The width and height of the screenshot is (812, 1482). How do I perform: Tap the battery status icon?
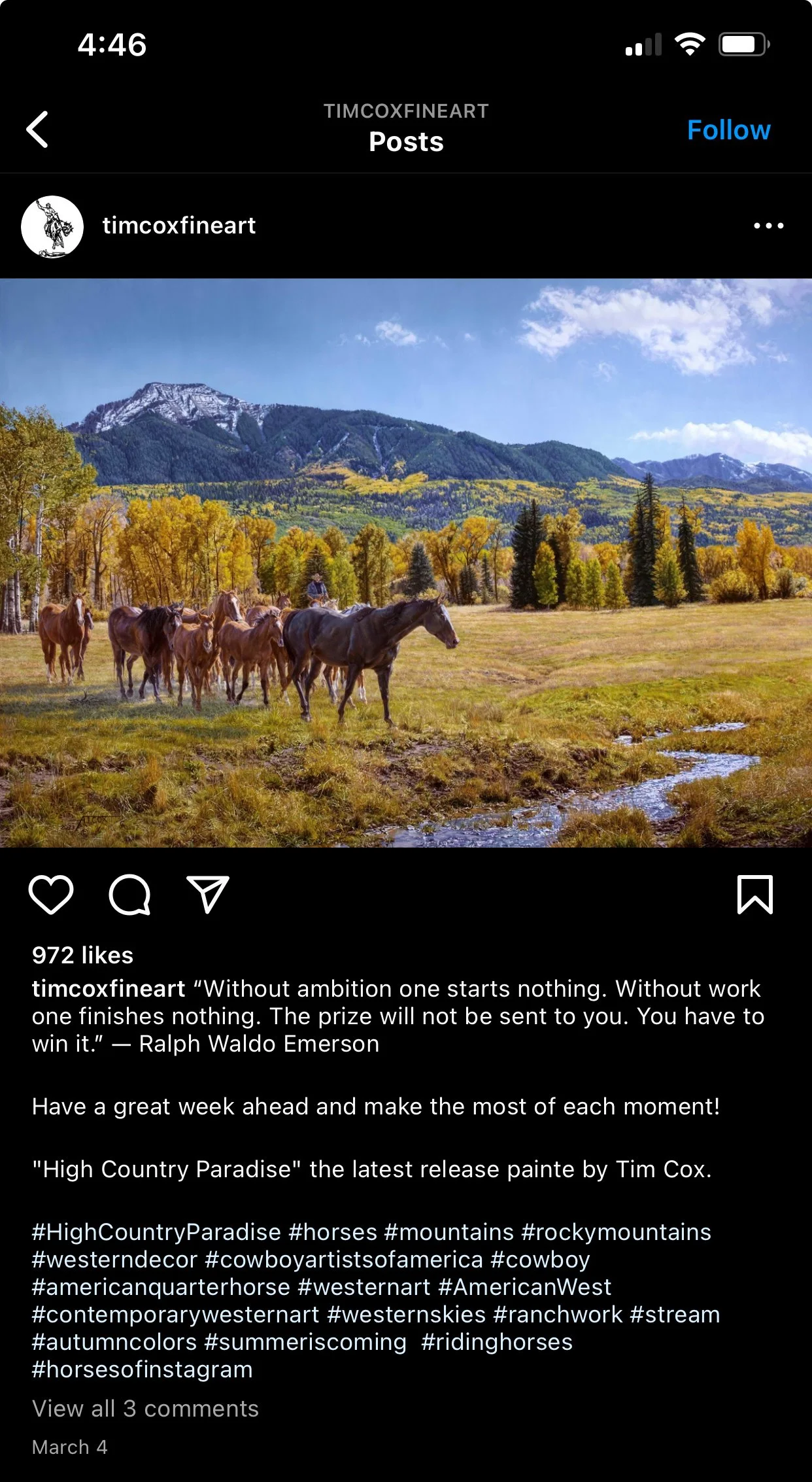click(744, 44)
